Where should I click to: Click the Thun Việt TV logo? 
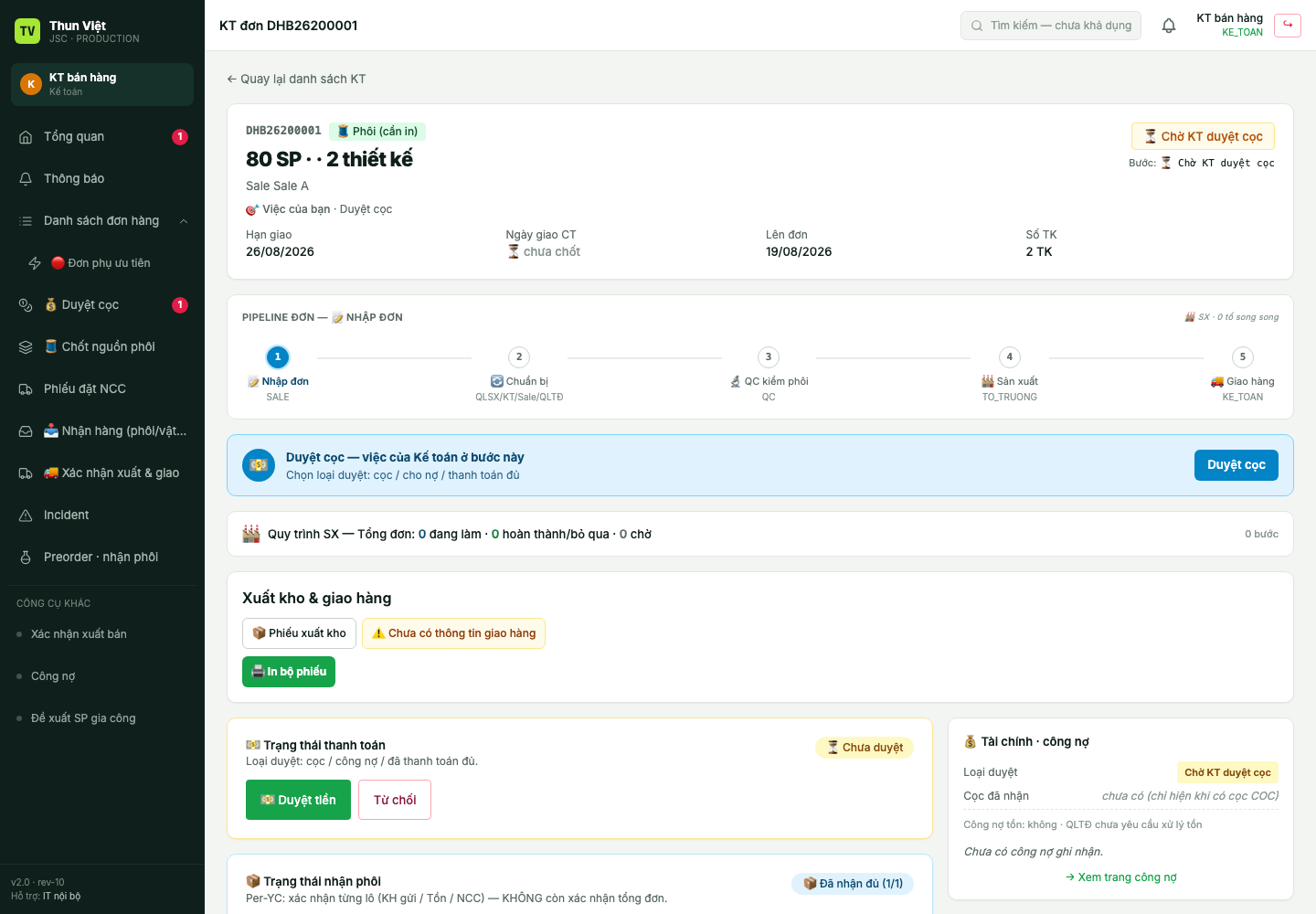point(27,31)
